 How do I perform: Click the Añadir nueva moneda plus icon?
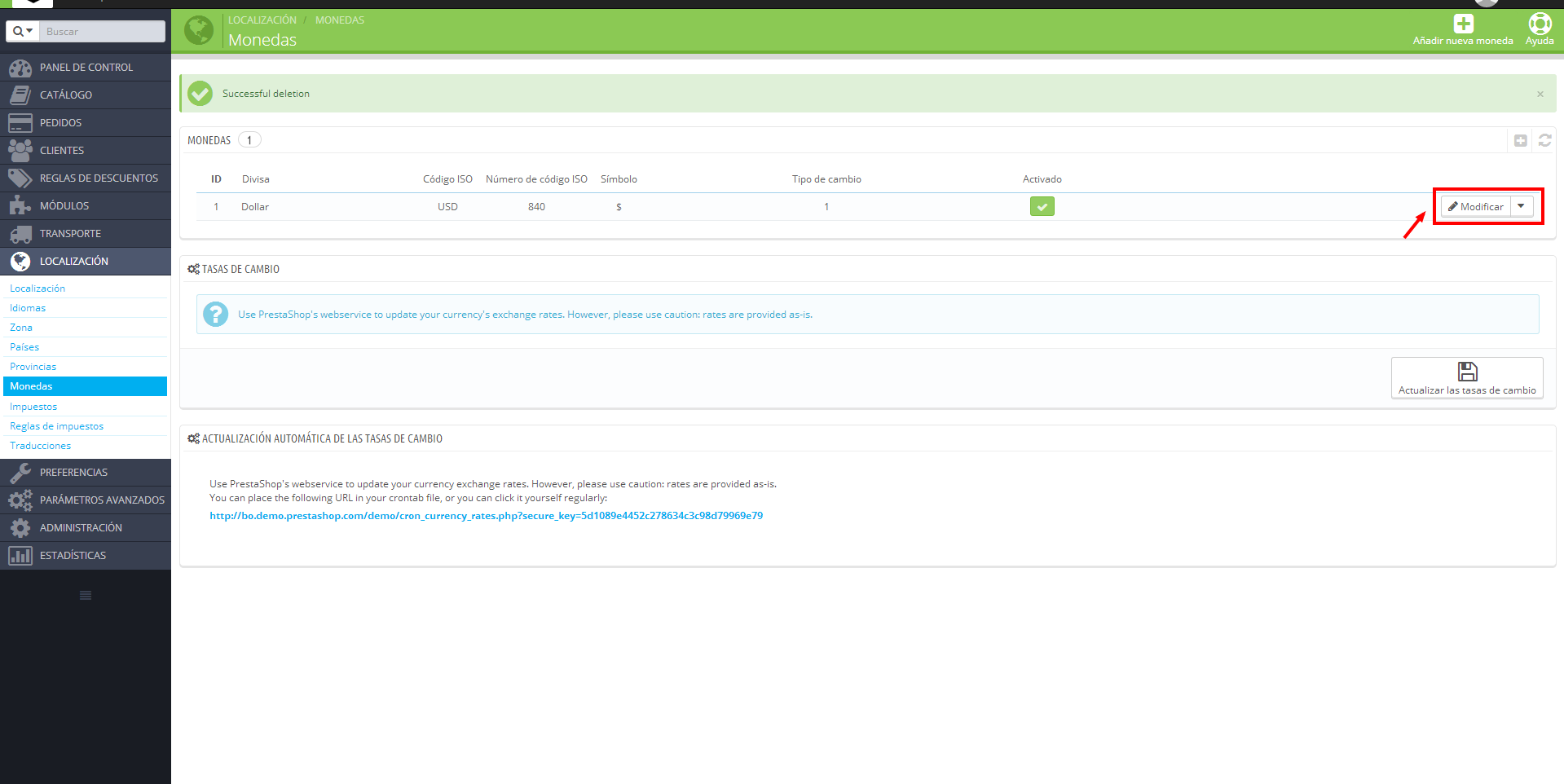1463,23
